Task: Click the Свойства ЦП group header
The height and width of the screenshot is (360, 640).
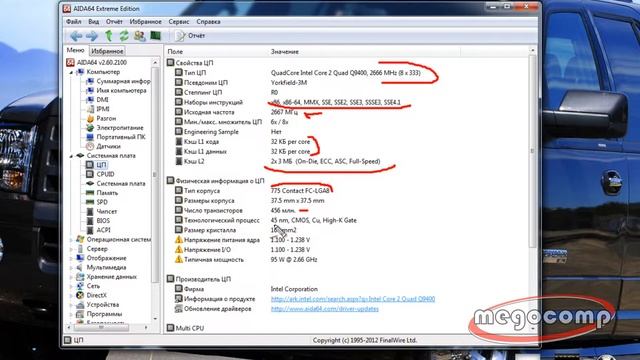Action: coord(190,63)
